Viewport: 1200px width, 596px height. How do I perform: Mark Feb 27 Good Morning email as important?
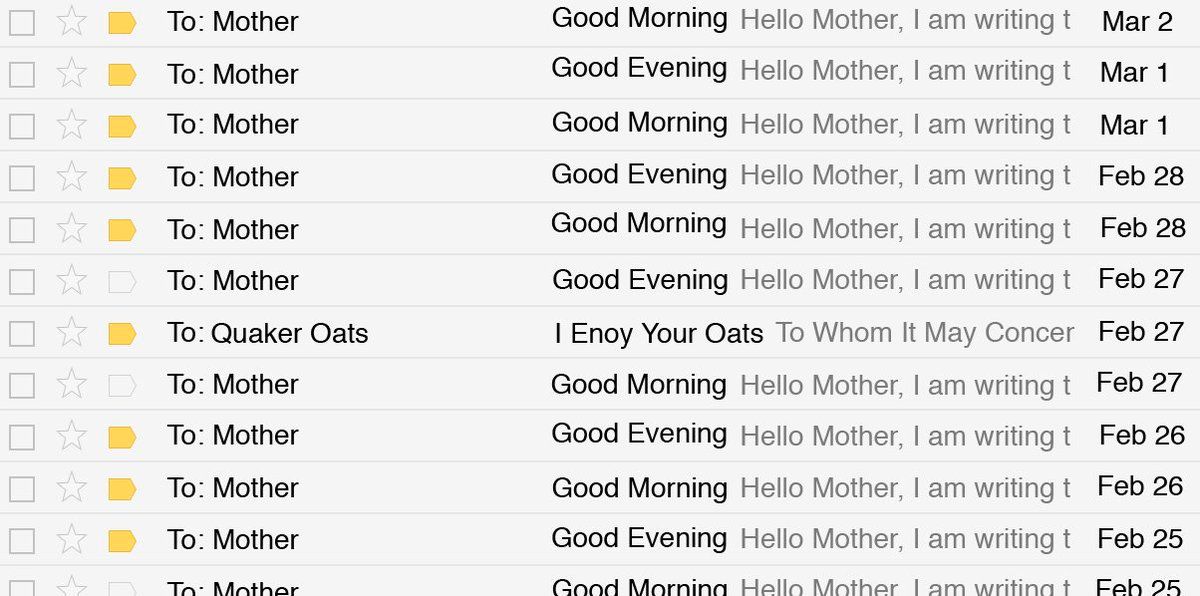click(x=122, y=385)
